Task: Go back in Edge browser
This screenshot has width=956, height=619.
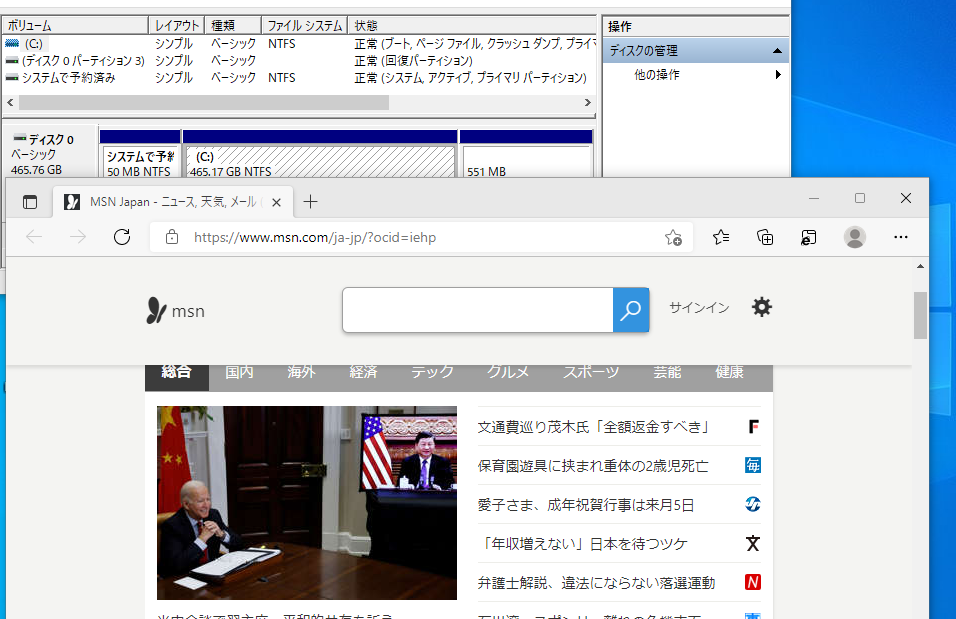Action: 34,237
